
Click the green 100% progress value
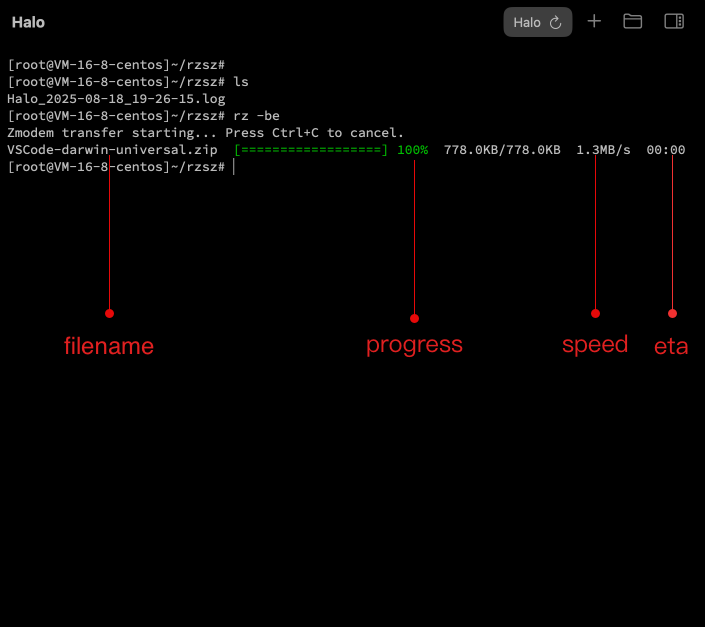[x=412, y=150]
